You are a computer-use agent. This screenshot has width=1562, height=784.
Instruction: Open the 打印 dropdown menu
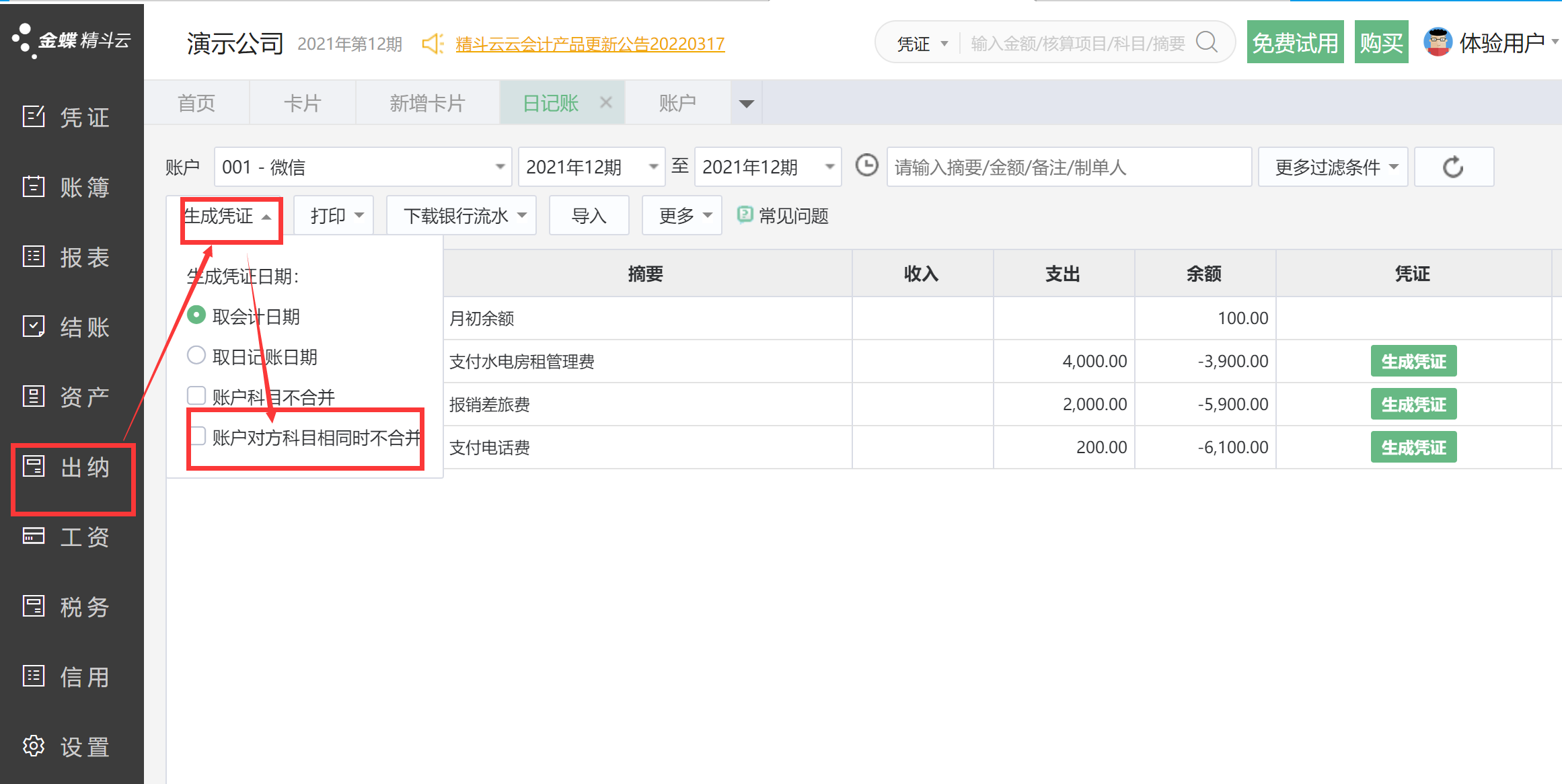coord(334,216)
